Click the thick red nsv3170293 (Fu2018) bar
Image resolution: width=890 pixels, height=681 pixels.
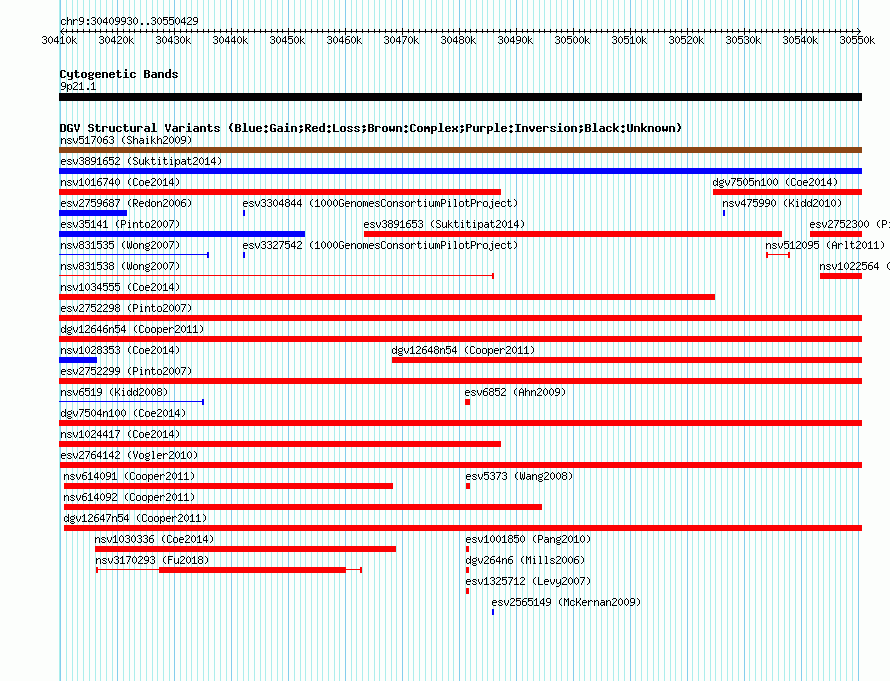pyautogui.click(x=253, y=570)
